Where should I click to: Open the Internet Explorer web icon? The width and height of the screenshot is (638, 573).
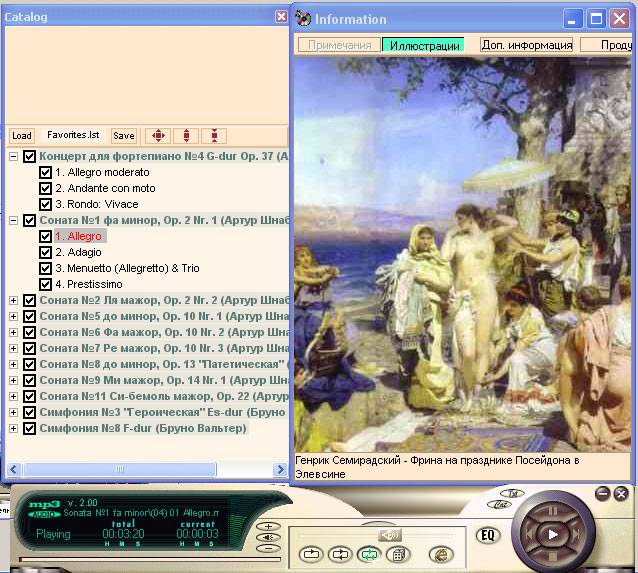coord(441,554)
